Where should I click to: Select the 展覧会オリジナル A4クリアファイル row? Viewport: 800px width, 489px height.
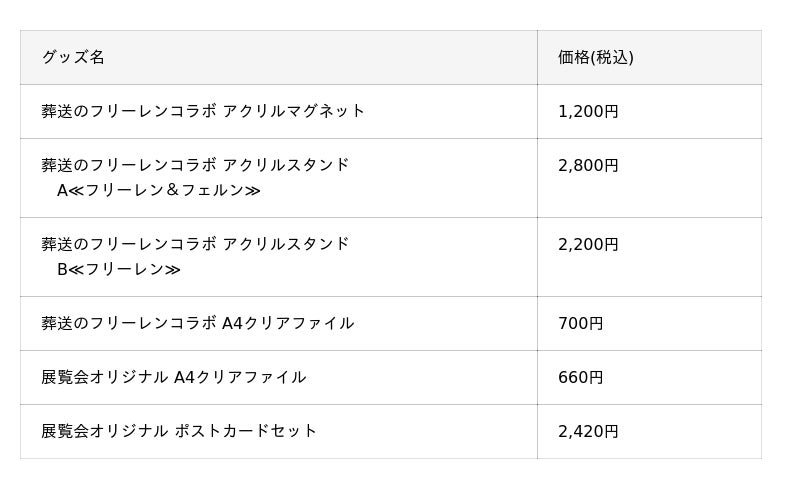[391, 378]
